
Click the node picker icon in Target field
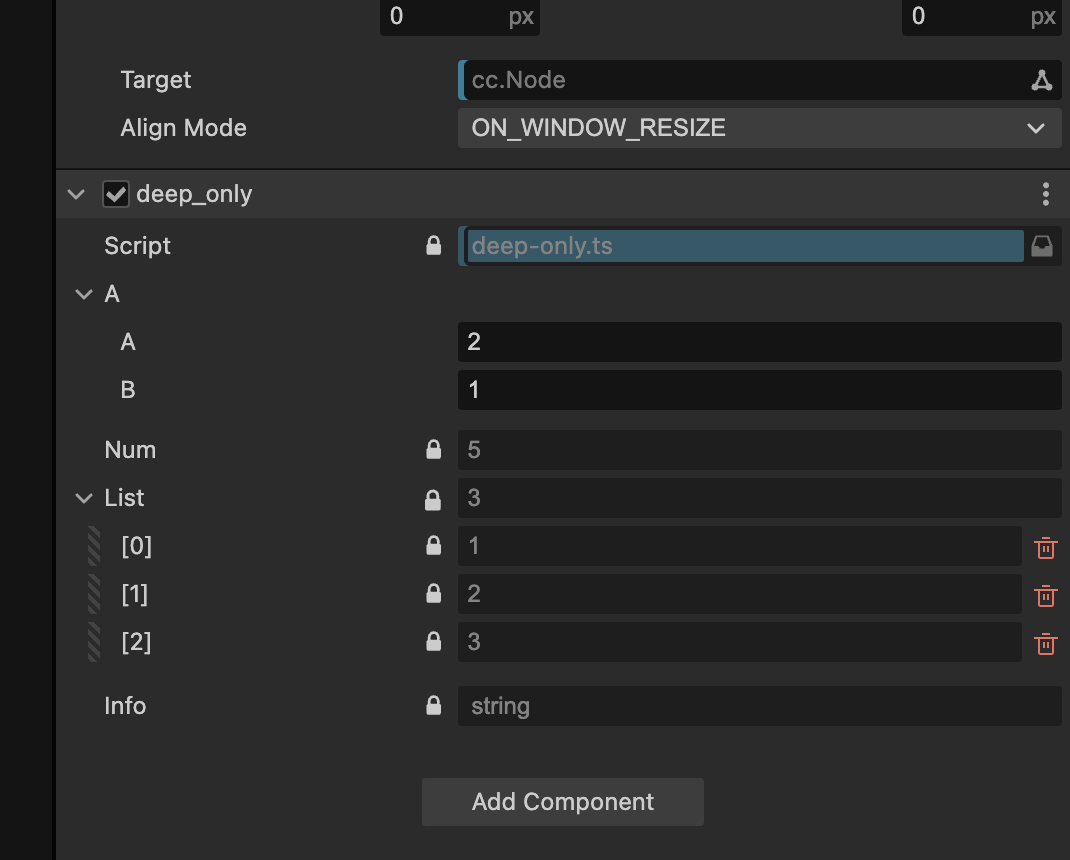coord(1041,81)
